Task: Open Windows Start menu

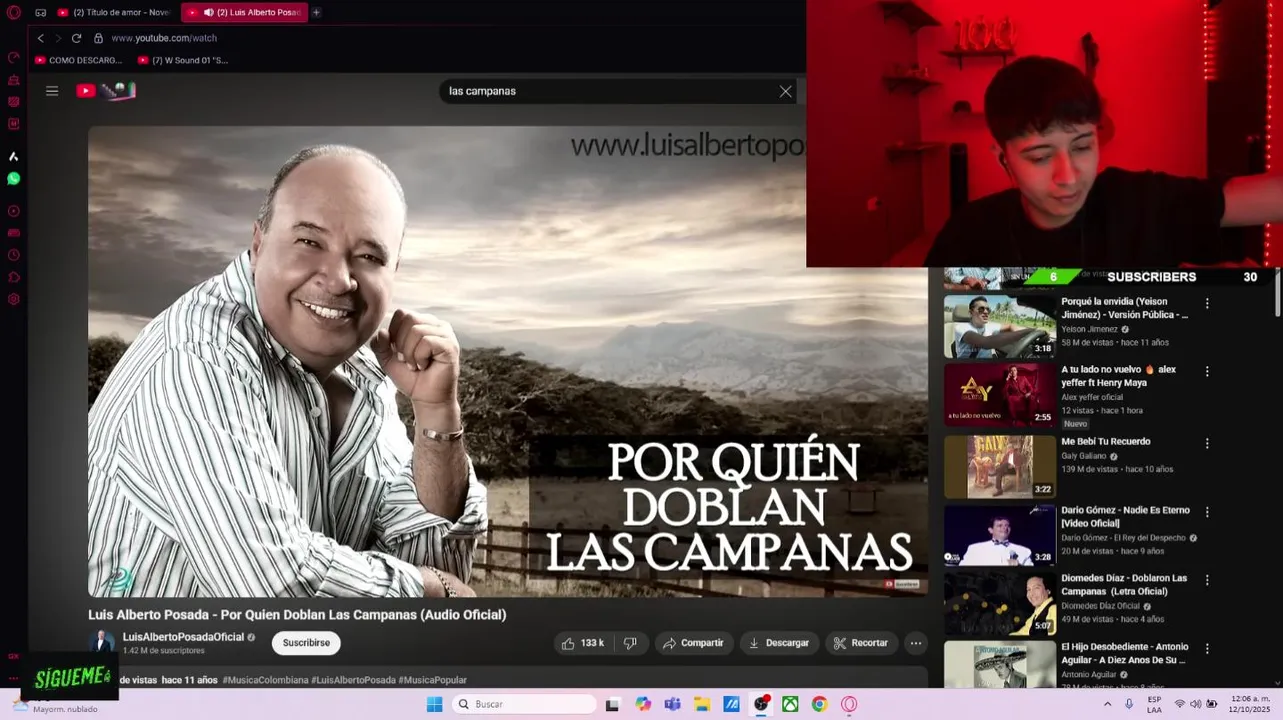Action: click(434, 704)
